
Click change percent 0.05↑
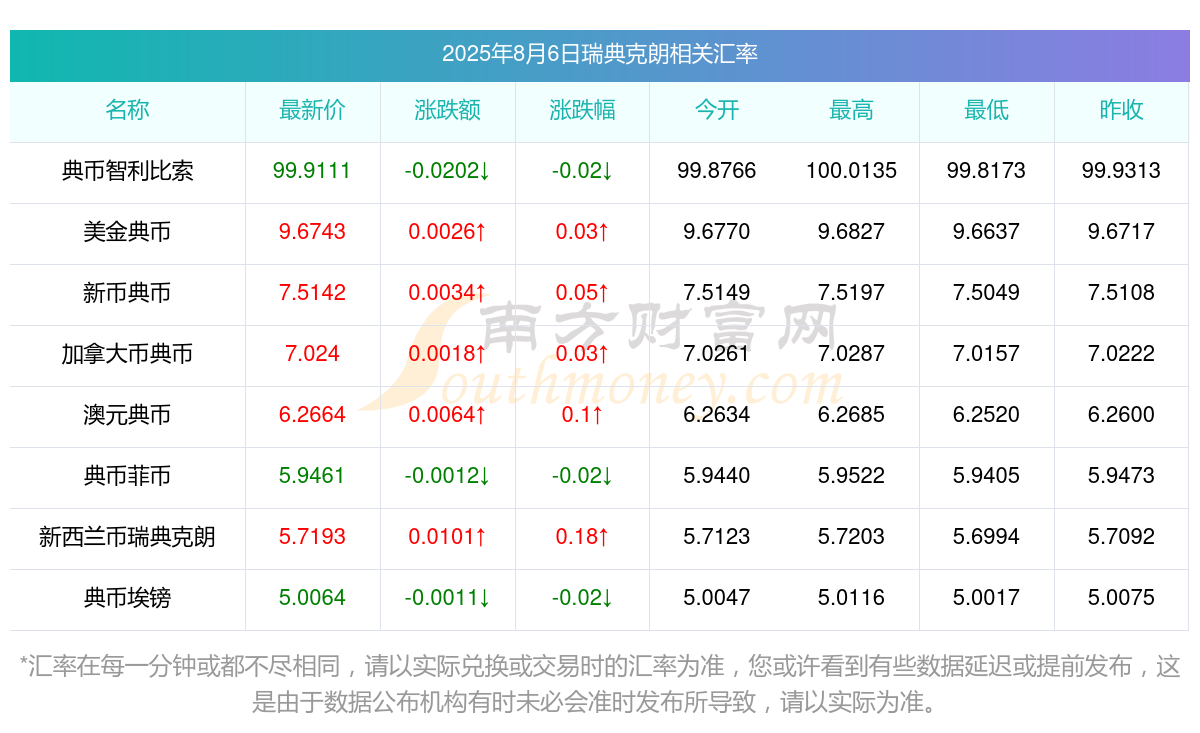click(x=582, y=293)
